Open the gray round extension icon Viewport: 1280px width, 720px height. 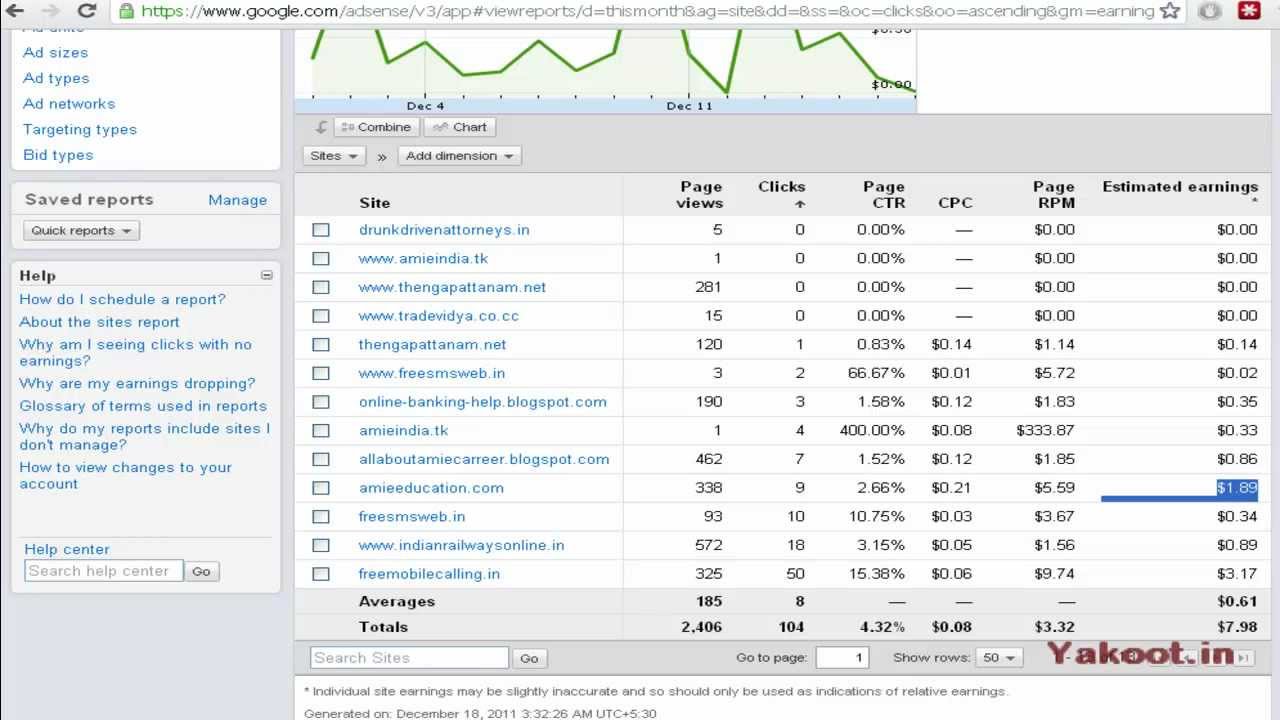[1210, 11]
